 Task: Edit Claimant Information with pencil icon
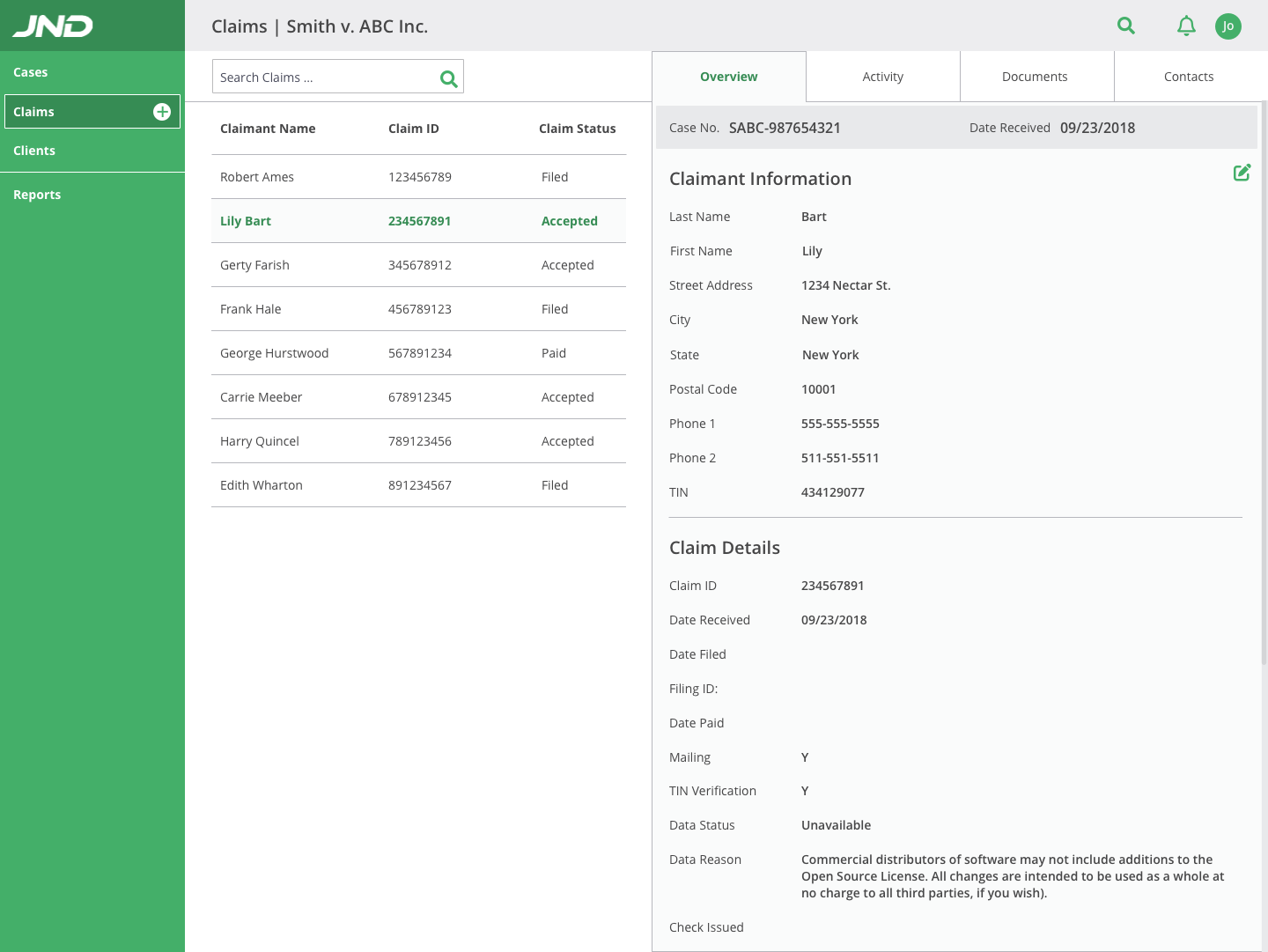pyautogui.click(x=1242, y=173)
